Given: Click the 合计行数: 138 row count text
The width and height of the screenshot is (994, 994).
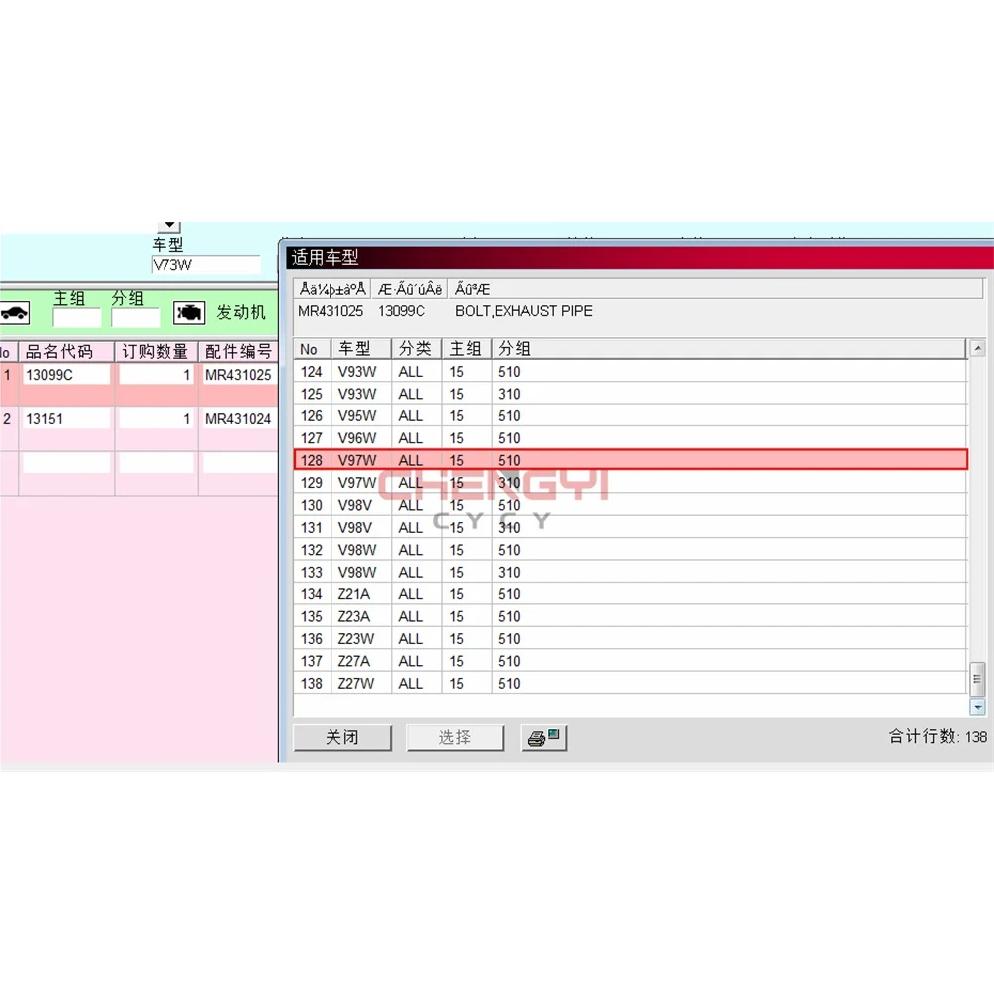Looking at the screenshot, I should tap(938, 736).
